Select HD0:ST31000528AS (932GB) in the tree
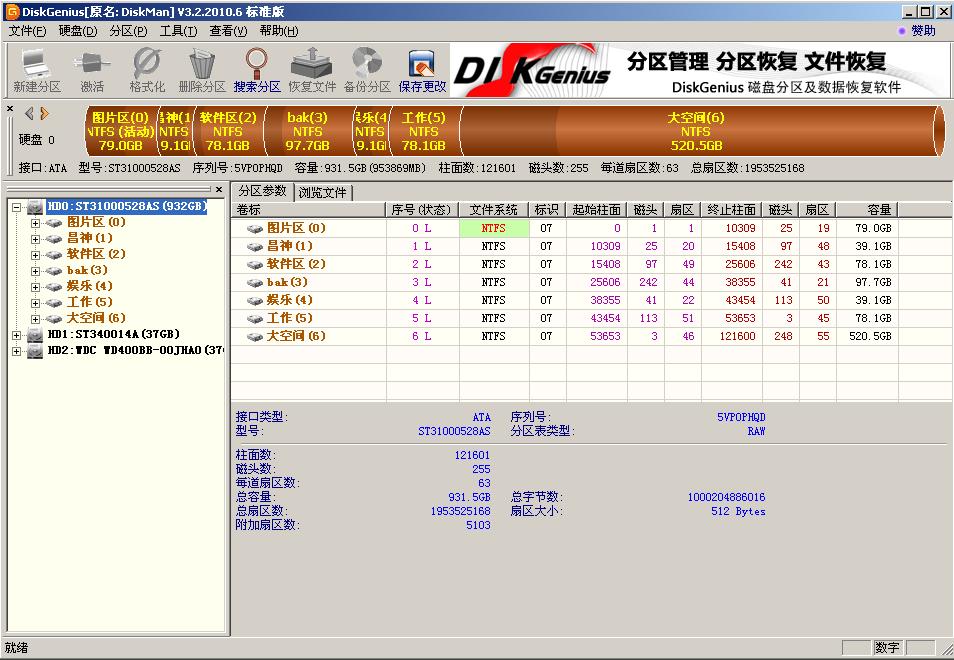The image size is (954, 660). click(x=127, y=206)
